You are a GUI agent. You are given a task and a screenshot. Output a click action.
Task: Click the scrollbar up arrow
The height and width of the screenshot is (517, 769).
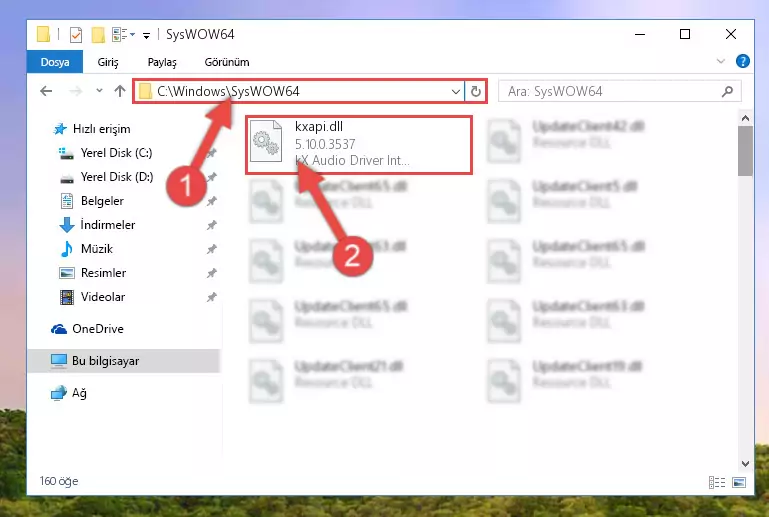(x=745, y=118)
